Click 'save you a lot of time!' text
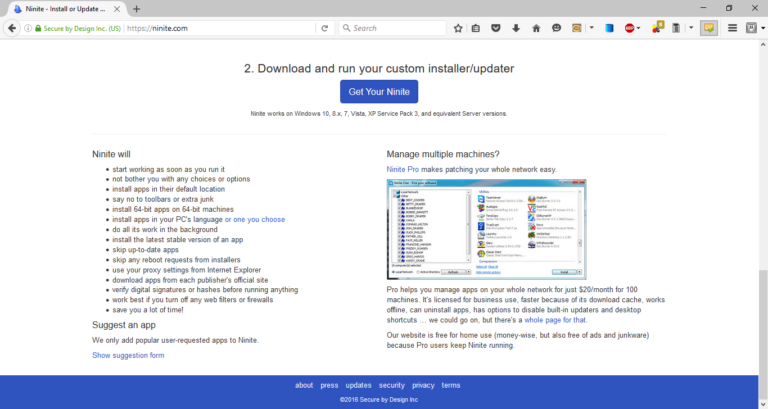This screenshot has width=768, height=409. tap(148, 310)
